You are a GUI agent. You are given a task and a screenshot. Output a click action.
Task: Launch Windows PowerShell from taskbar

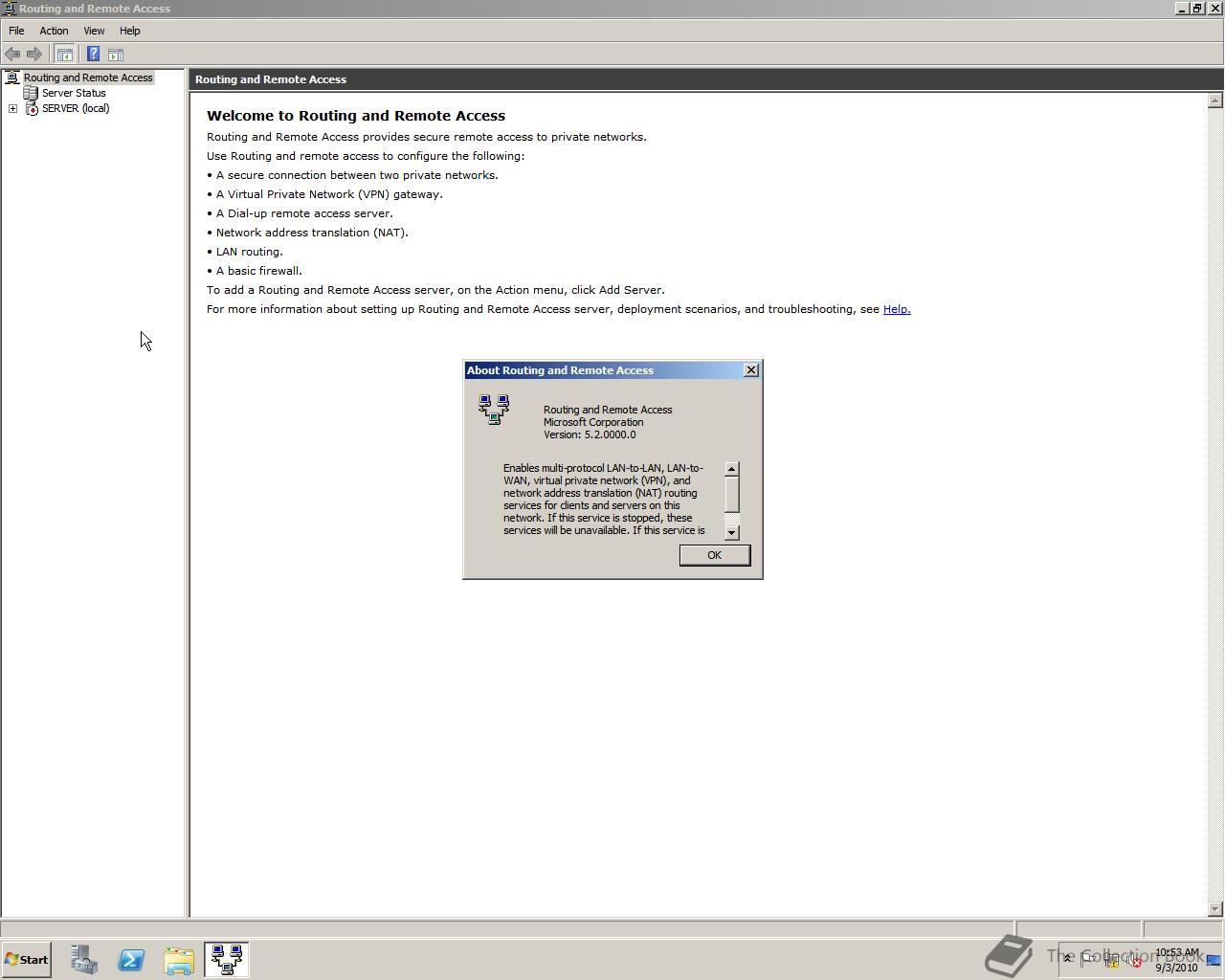coord(131,960)
